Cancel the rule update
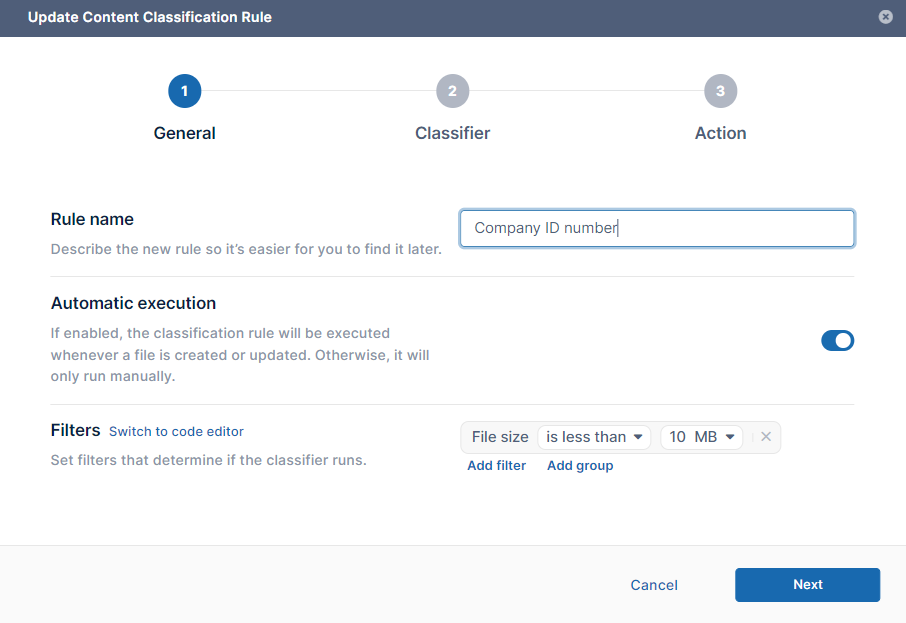This screenshot has width=906, height=623. (x=654, y=585)
